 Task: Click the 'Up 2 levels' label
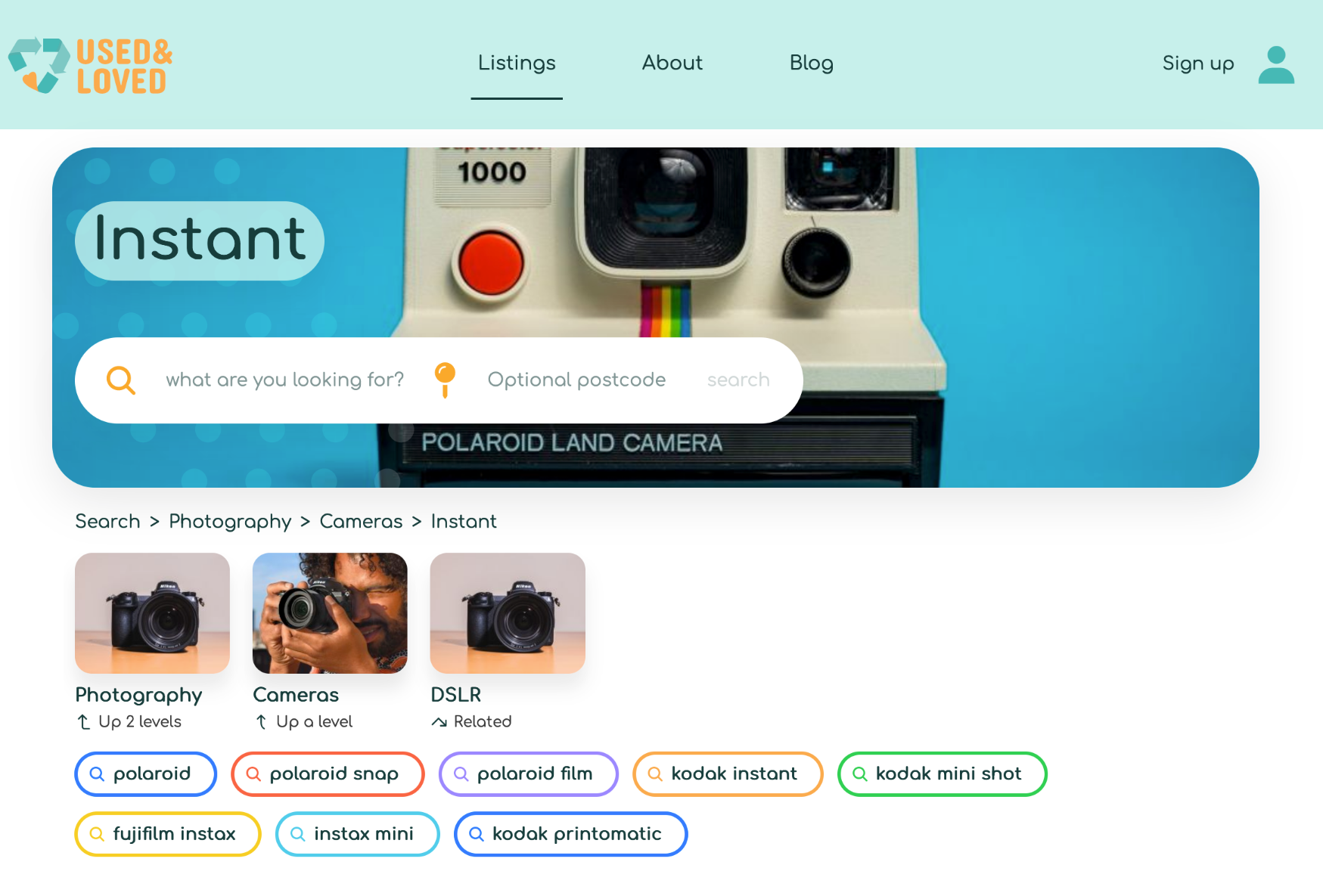coord(140,722)
